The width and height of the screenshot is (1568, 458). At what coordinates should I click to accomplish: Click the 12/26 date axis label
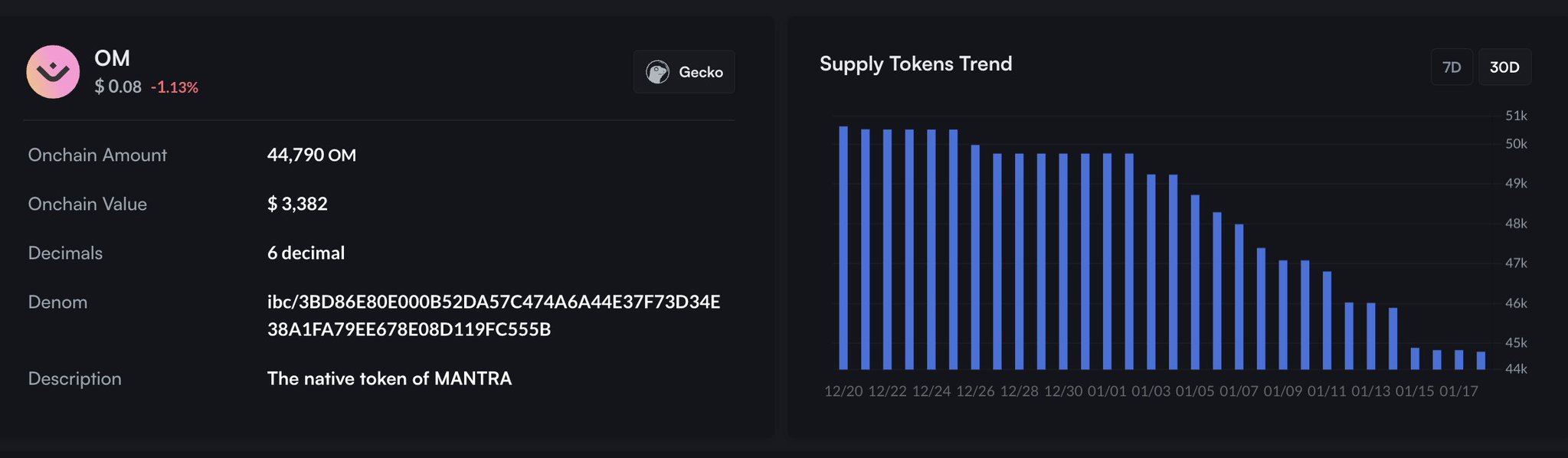pos(975,391)
